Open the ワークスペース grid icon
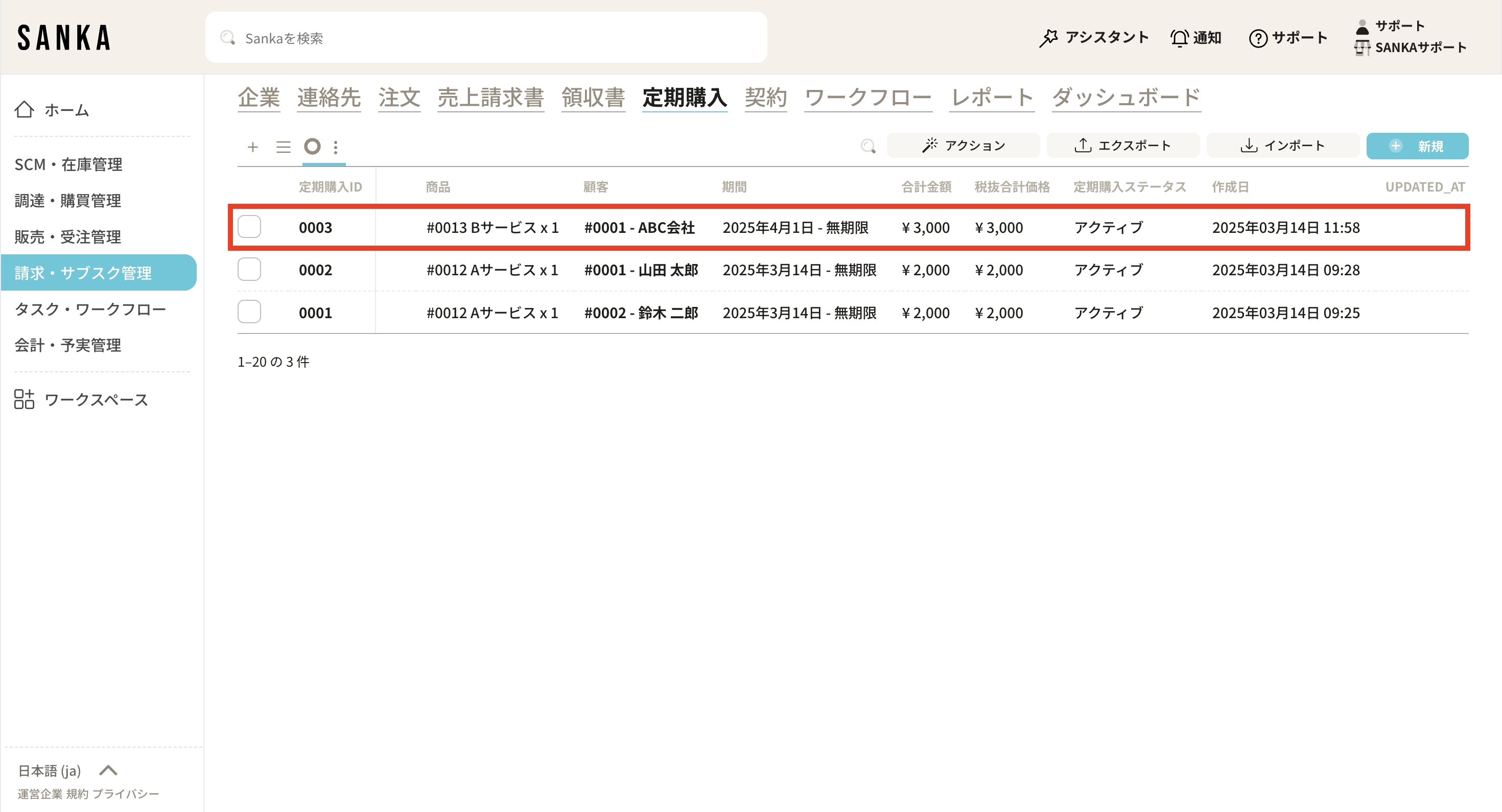 [24, 399]
